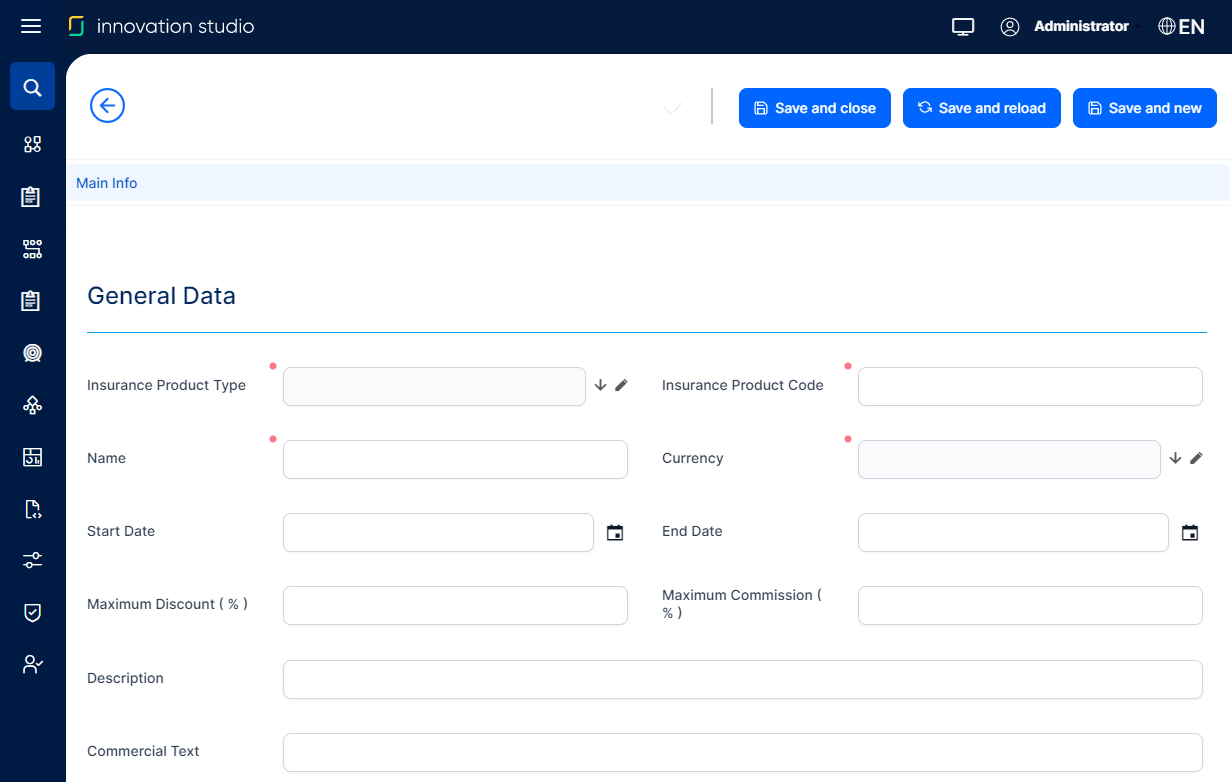This screenshot has height=782, width=1232.
Task: Click Save and new button
Action: [x=1144, y=108]
